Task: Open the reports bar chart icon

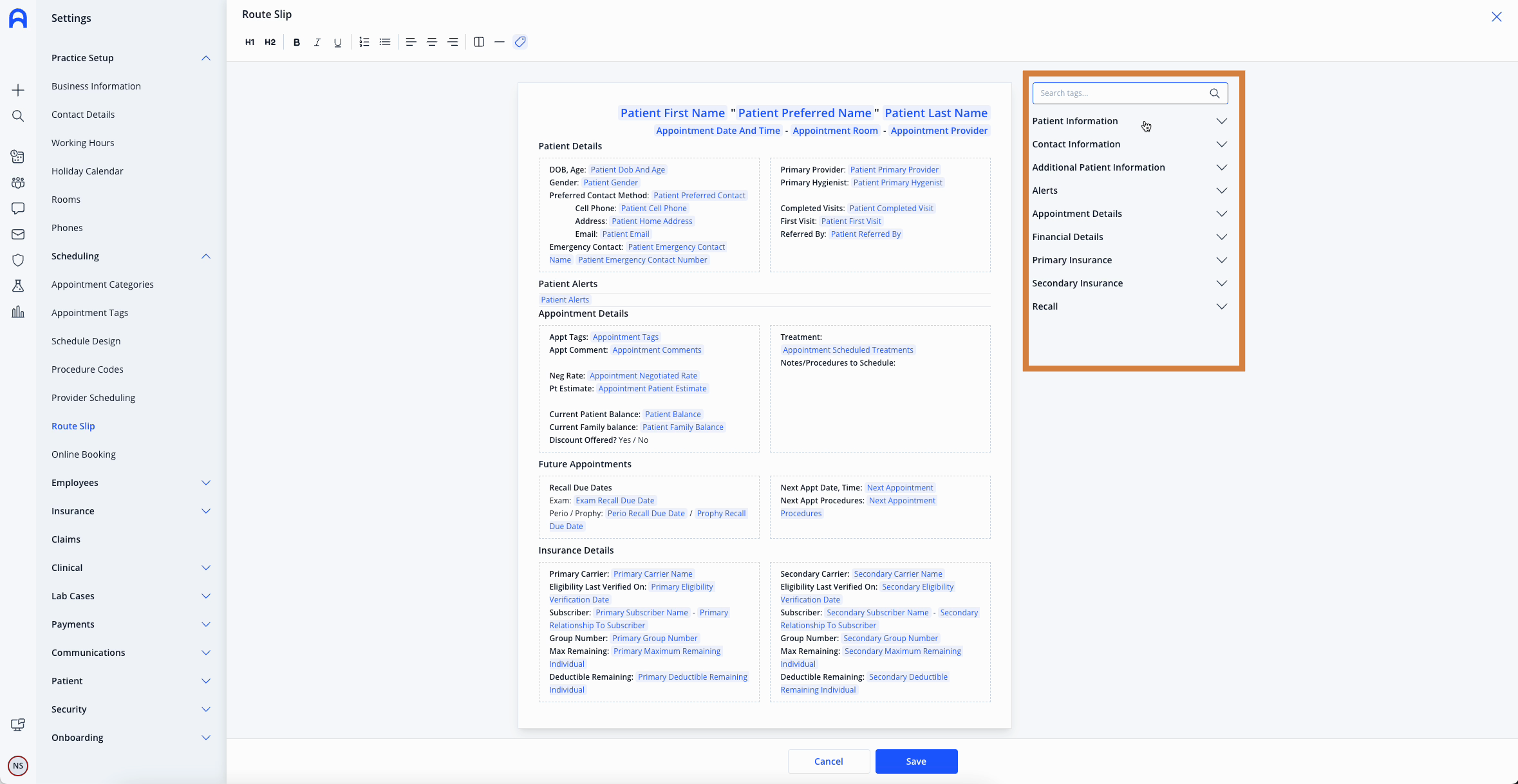Action: click(x=18, y=312)
